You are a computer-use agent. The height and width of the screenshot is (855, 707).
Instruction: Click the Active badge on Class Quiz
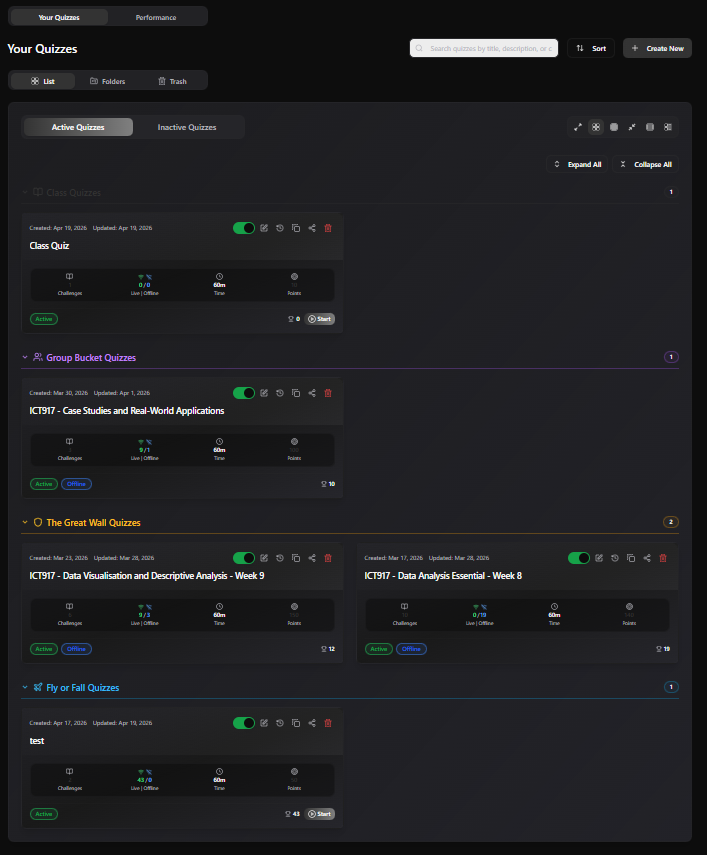pos(44,319)
